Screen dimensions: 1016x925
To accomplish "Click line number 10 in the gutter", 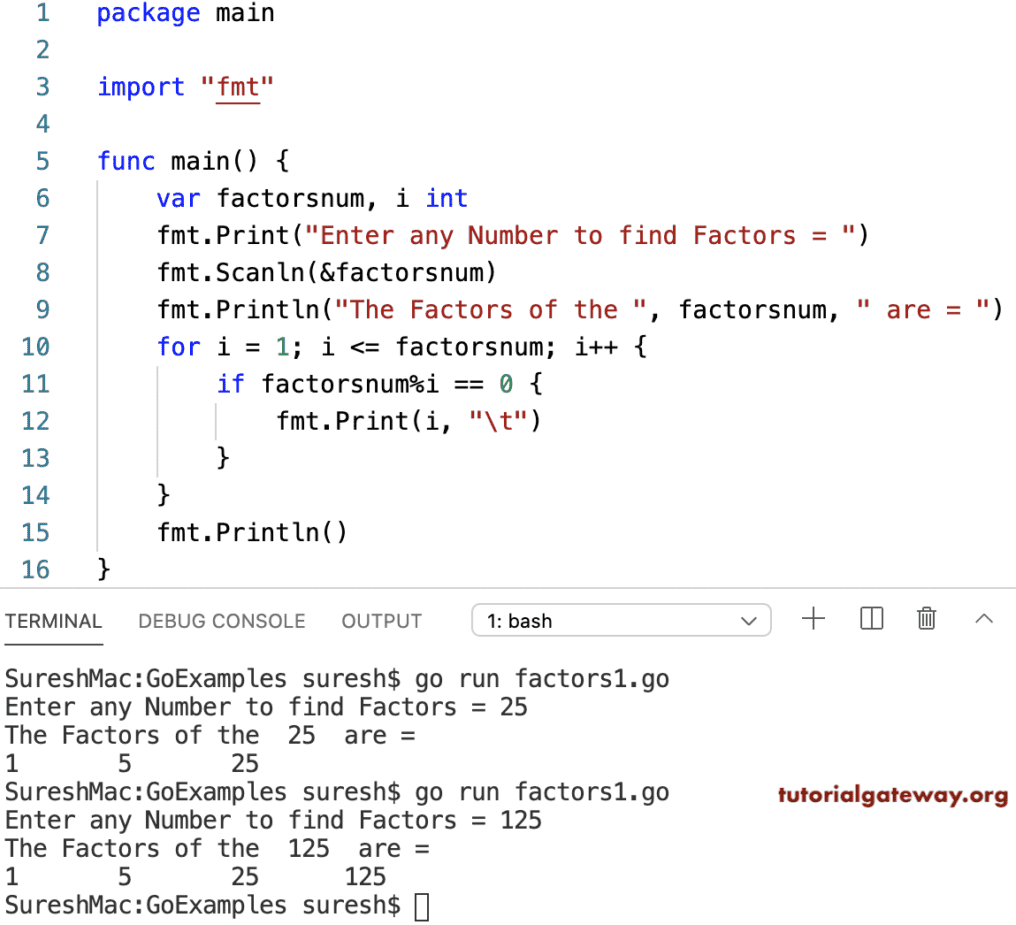I will point(35,346).
